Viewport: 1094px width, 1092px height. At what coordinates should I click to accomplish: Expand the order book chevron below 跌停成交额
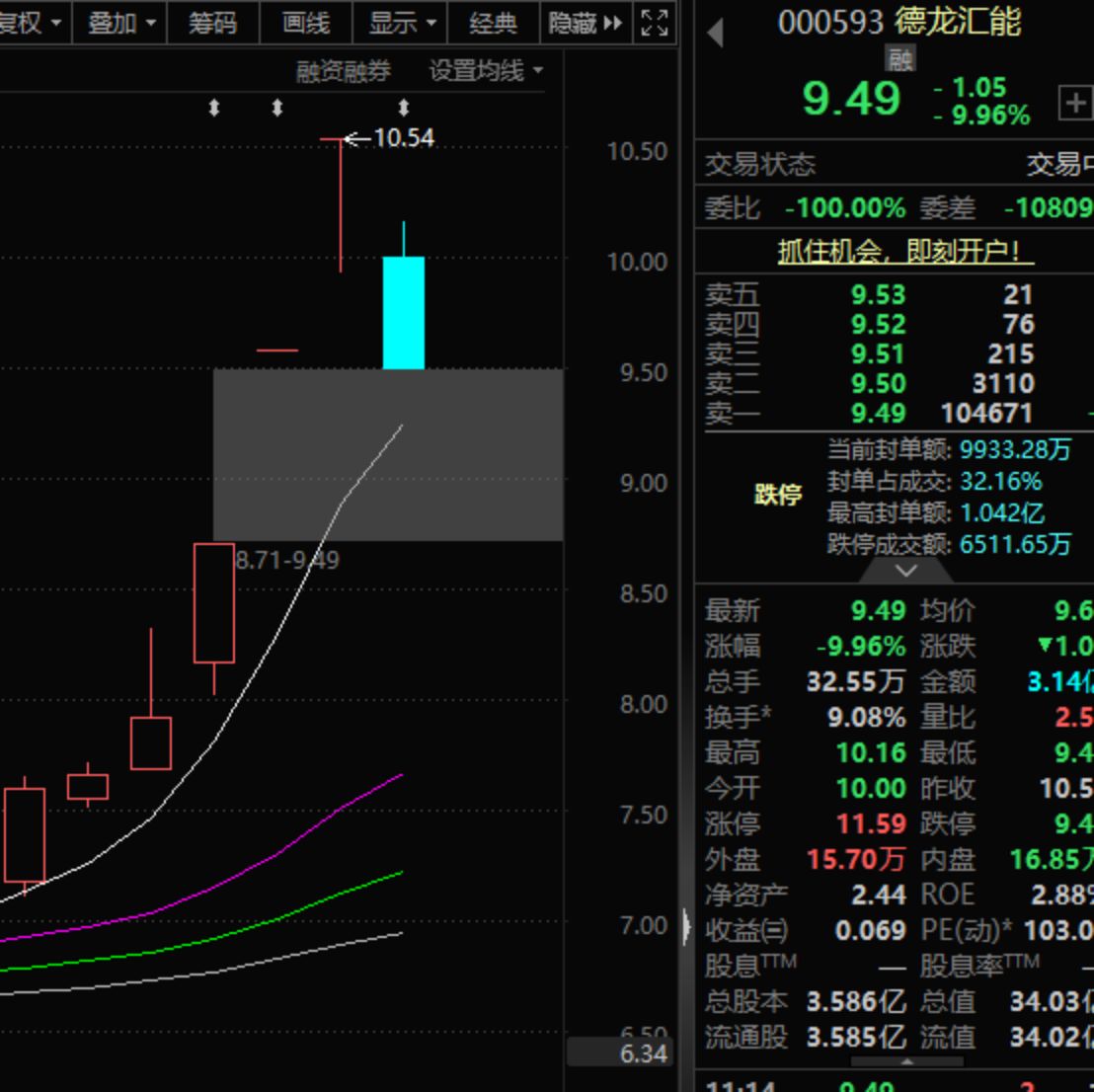905,571
